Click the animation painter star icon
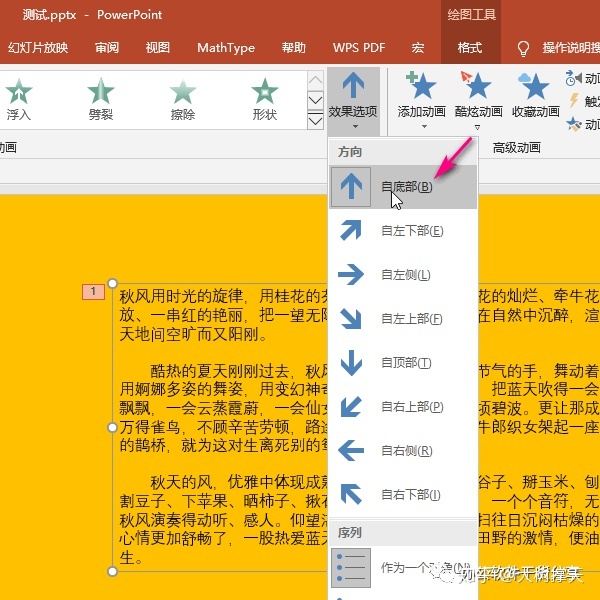 click(574, 124)
